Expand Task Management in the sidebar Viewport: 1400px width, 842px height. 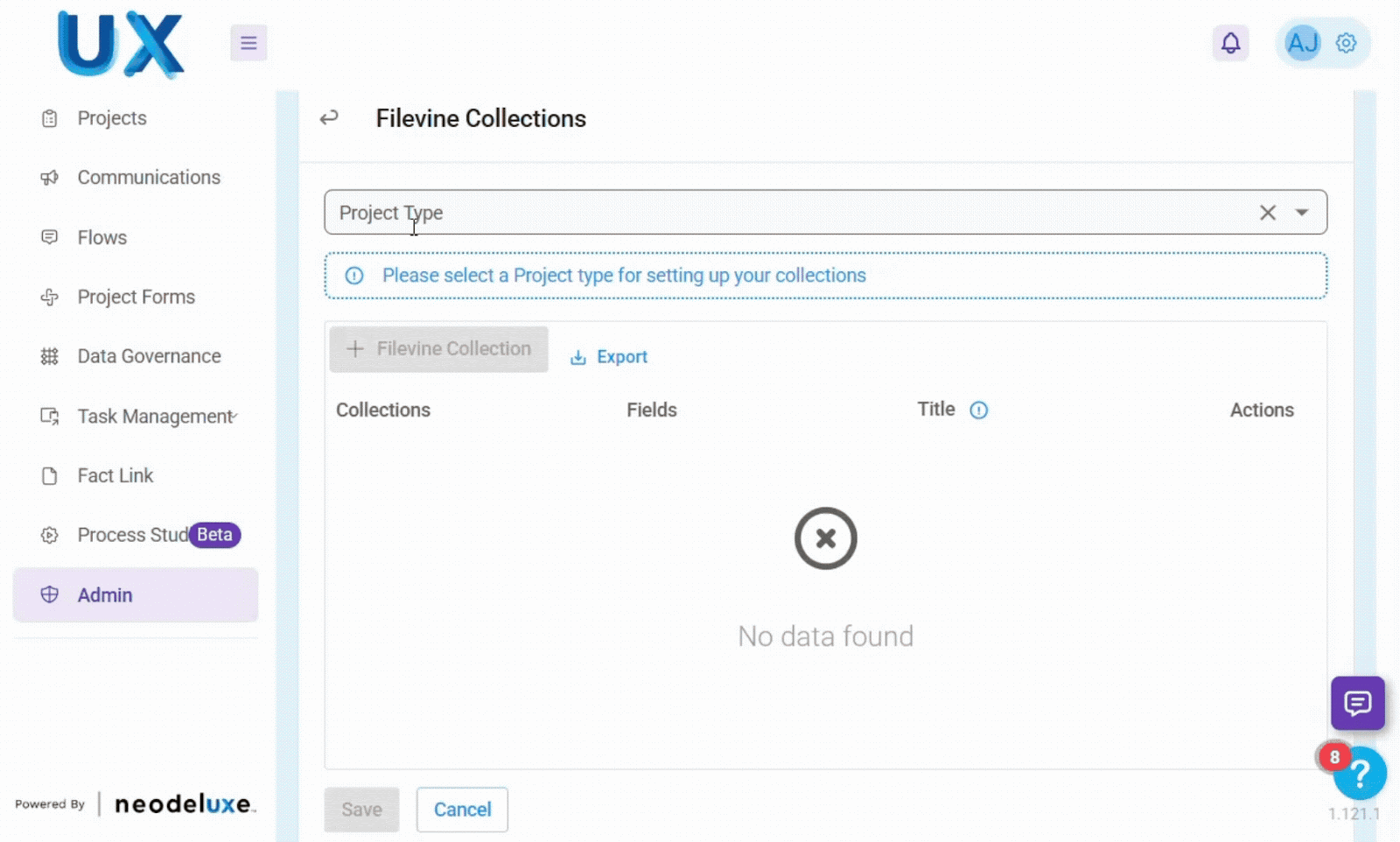tap(136, 416)
